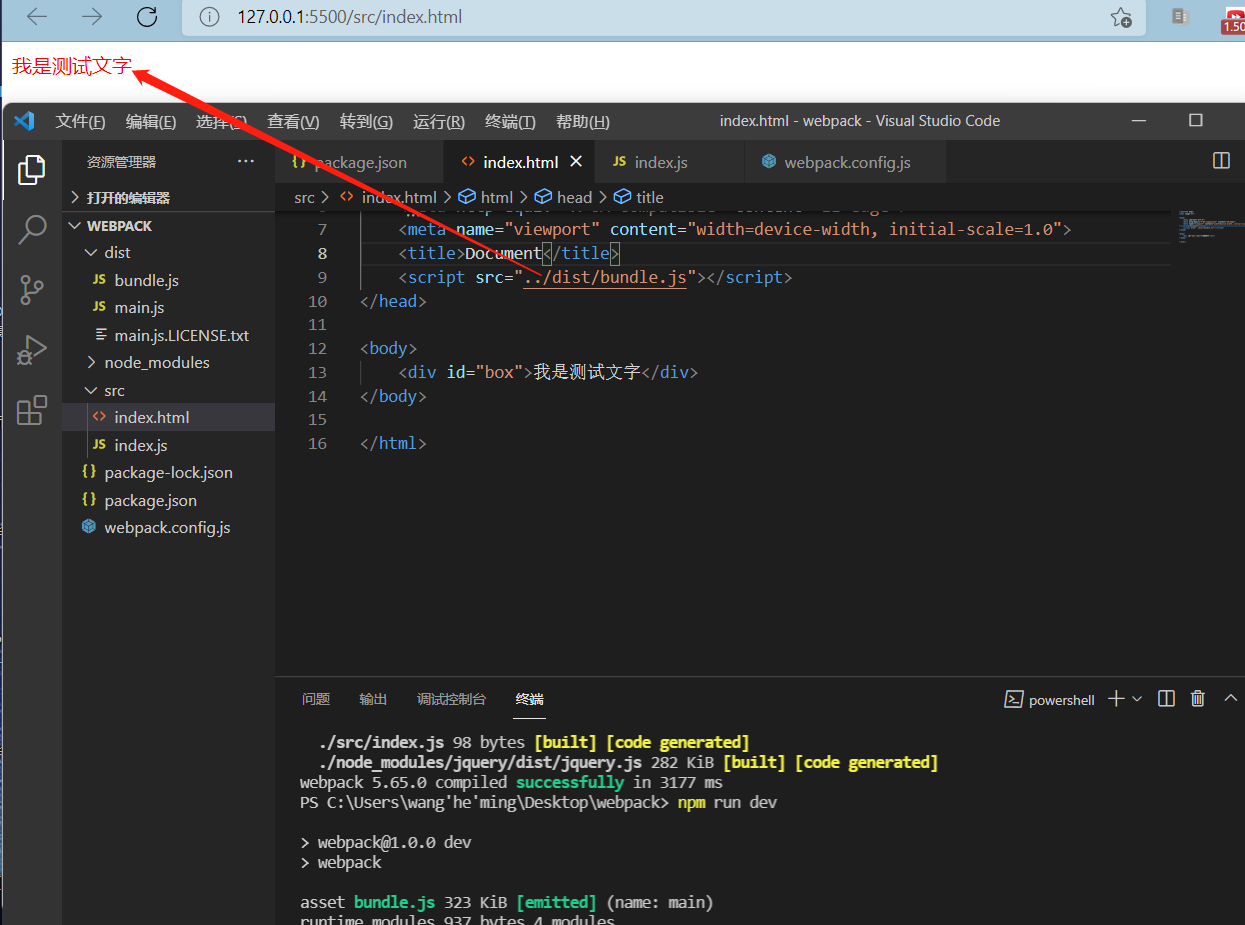Open webpack.config.js in the explorer tree

click(x=168, y=528)
